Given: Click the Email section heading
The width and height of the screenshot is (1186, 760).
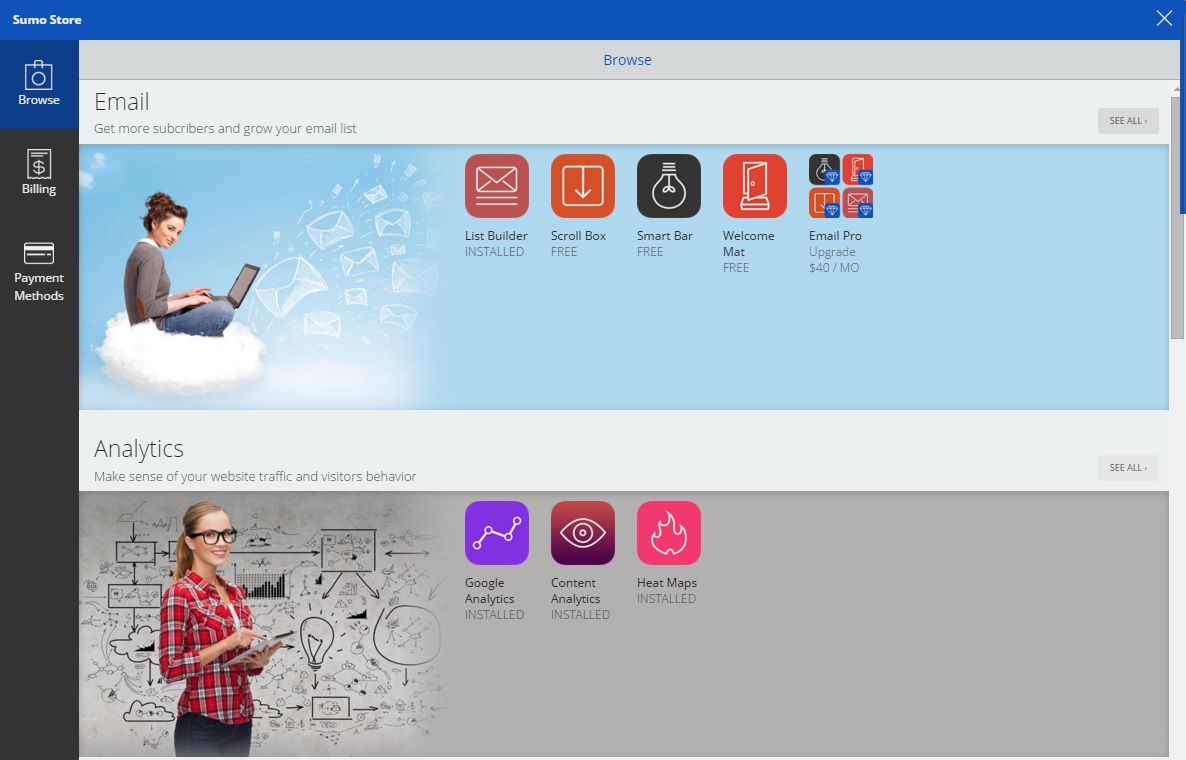Looking at the screenshot, I should pos(122,102).
